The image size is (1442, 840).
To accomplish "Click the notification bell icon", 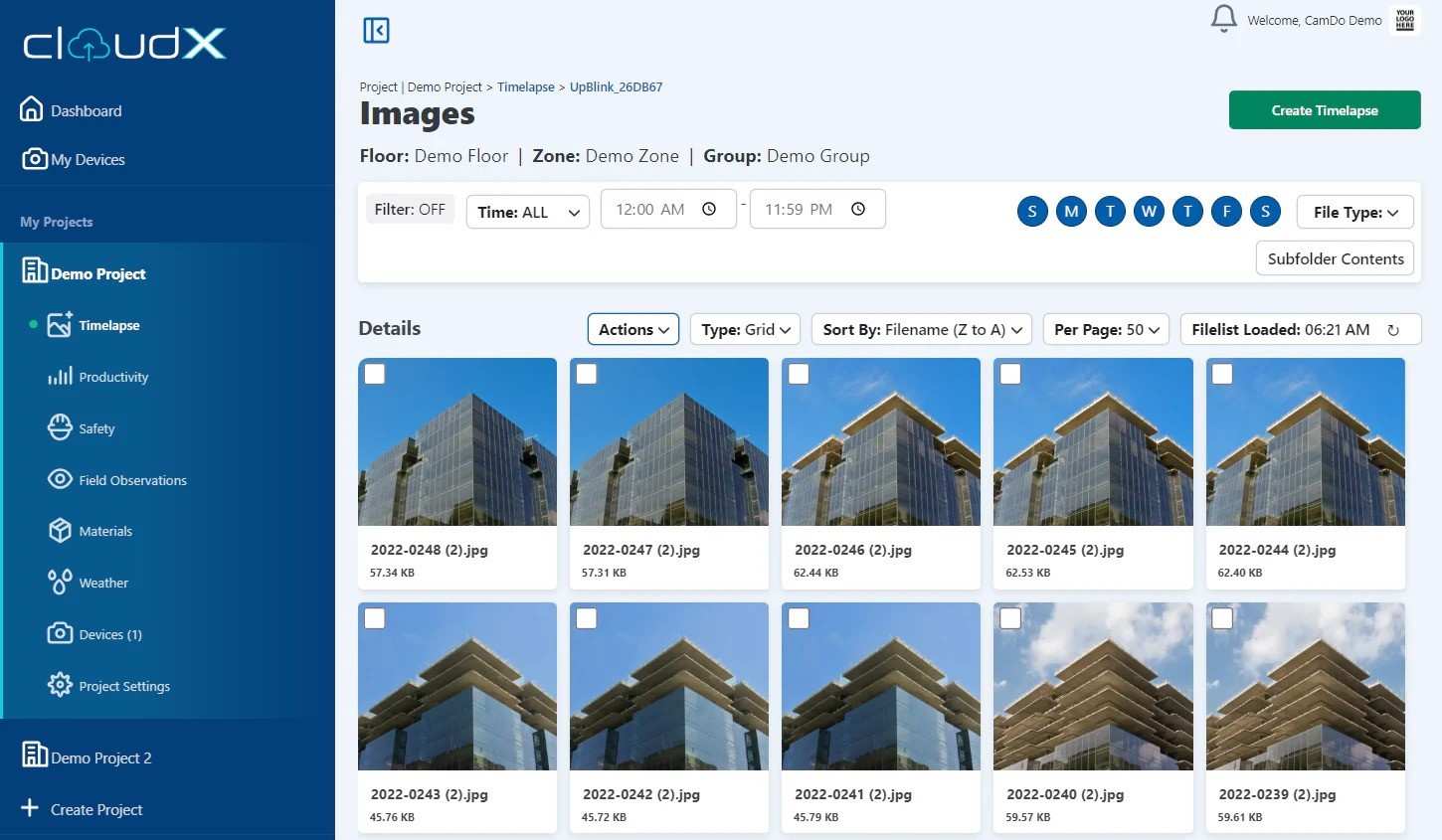I will pos(1223,18).
